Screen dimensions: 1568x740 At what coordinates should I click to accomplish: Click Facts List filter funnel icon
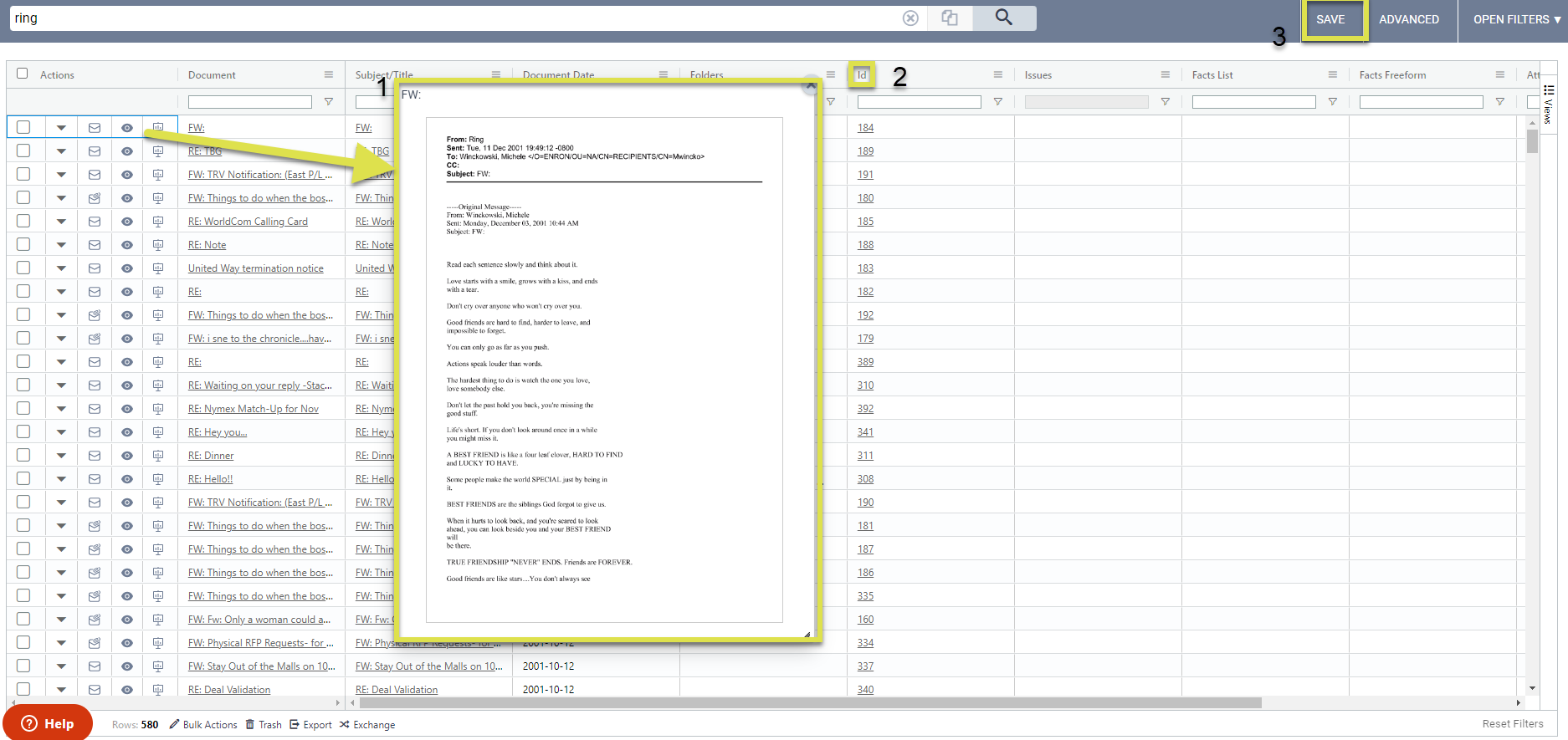coord(1333,102)
